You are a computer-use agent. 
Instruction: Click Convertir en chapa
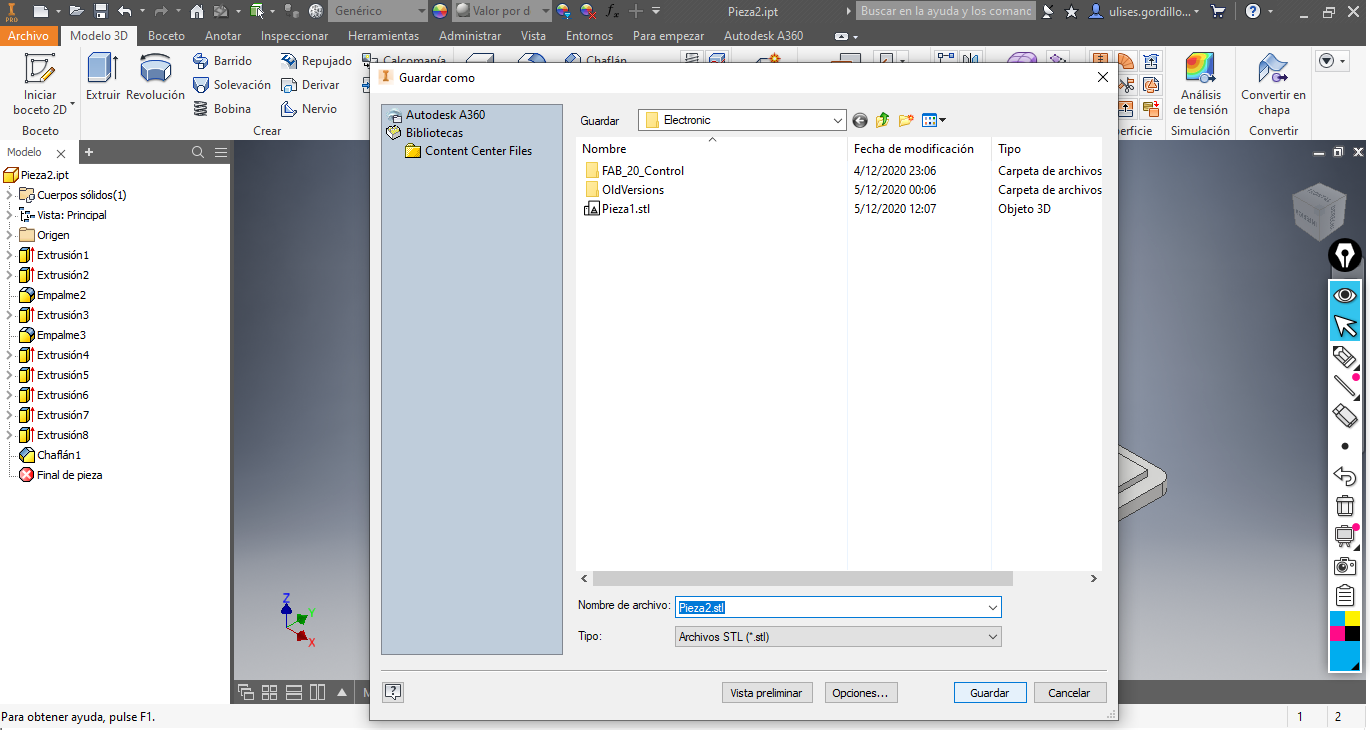coord(1273,84)
